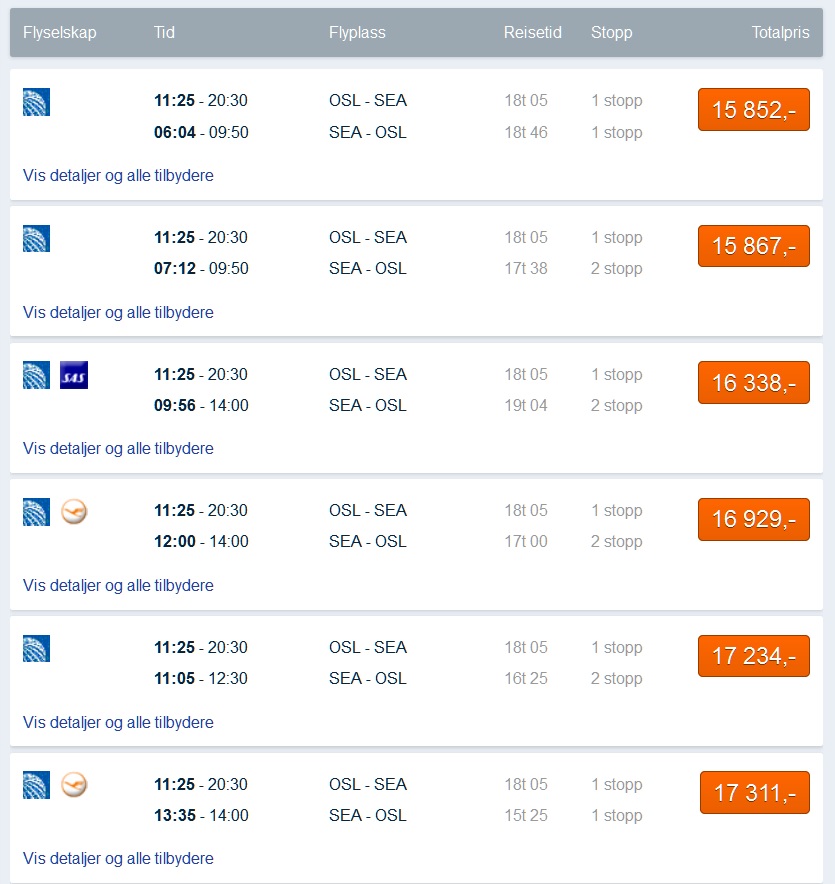Select the 15 852,- price button
This screenshot has width=835, height=884.
(x=754, y=109)
